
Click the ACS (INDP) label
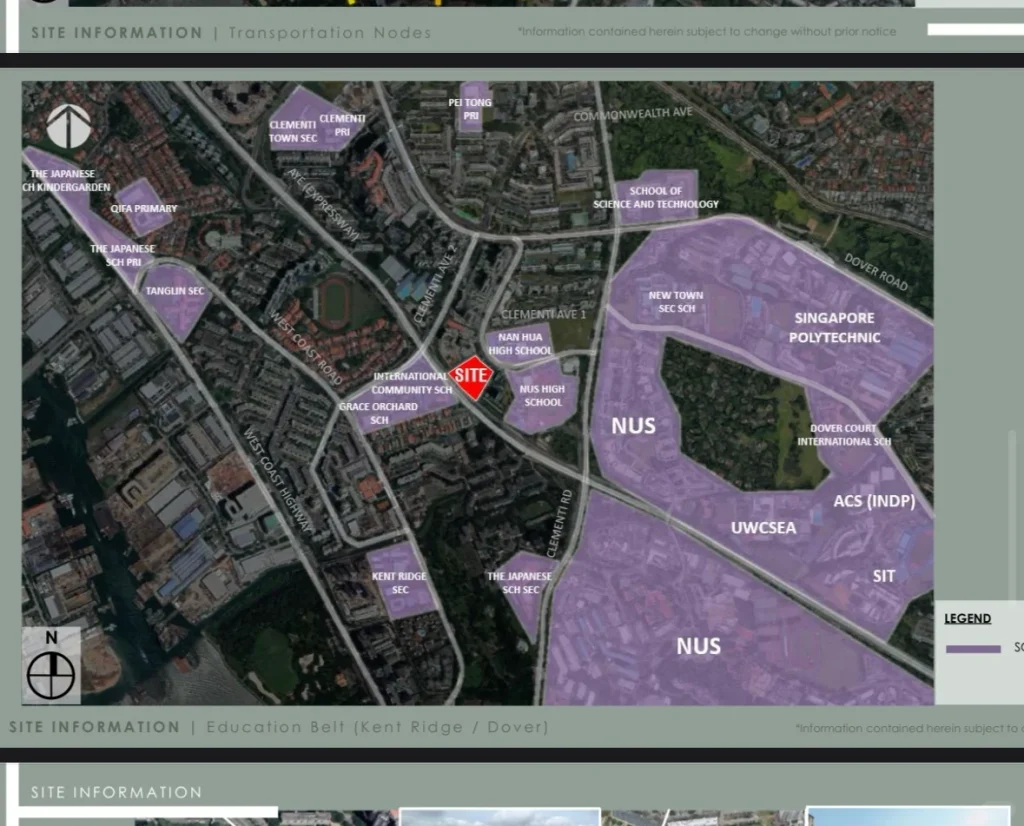pyautogui.click(x=874, y=501)
